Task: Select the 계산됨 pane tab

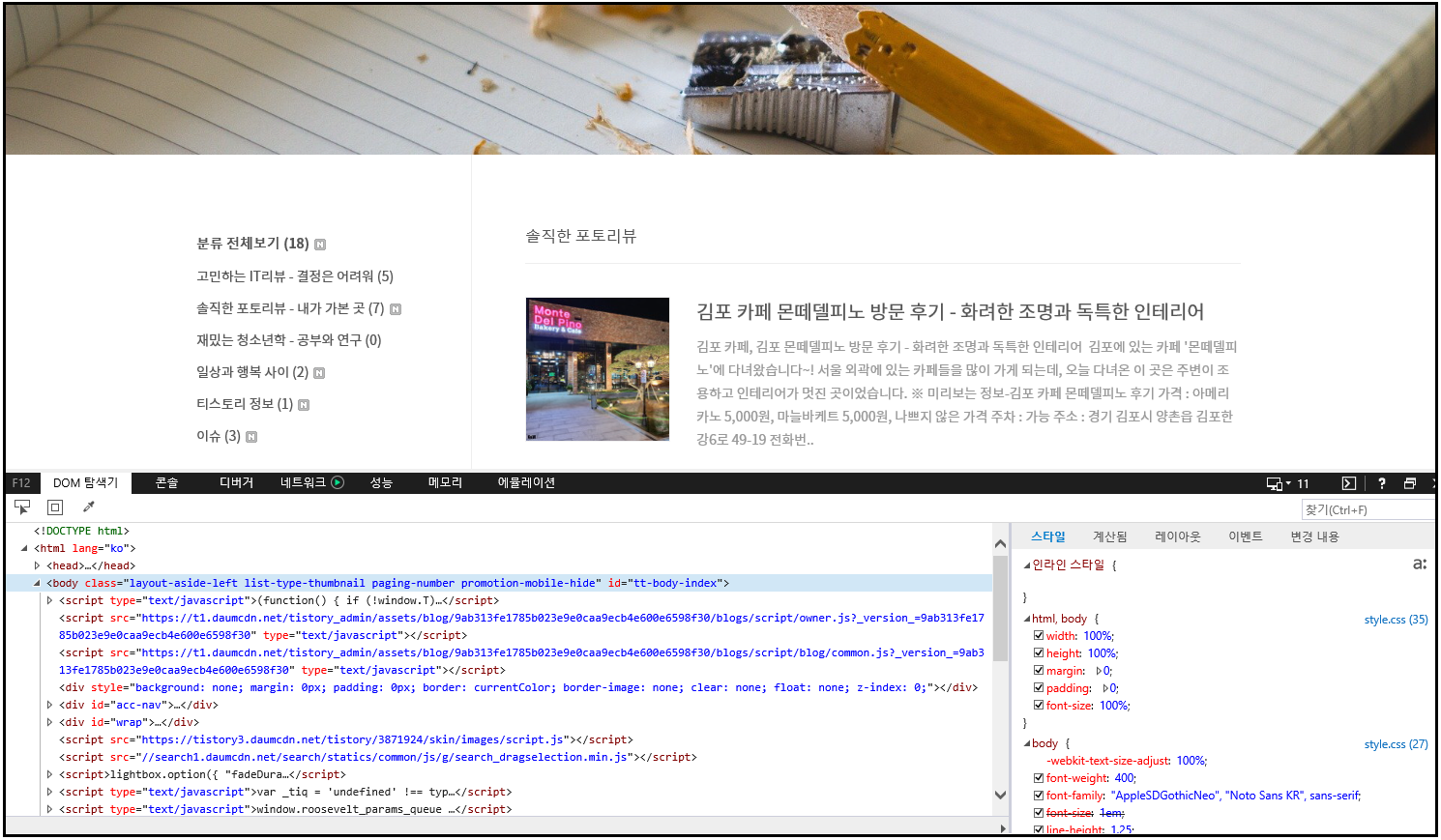Action: [x=1110, y=536]
